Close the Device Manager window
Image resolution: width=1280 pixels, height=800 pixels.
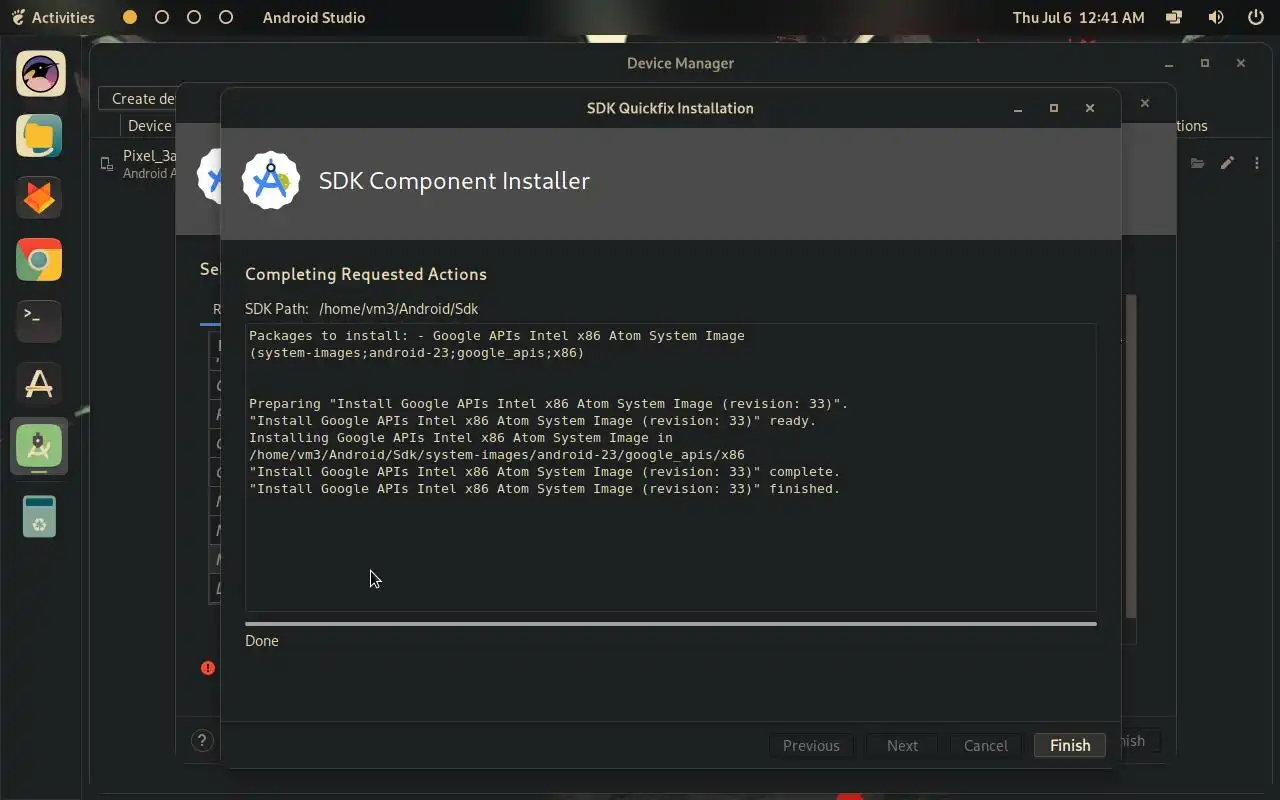tap(1241, 63)
